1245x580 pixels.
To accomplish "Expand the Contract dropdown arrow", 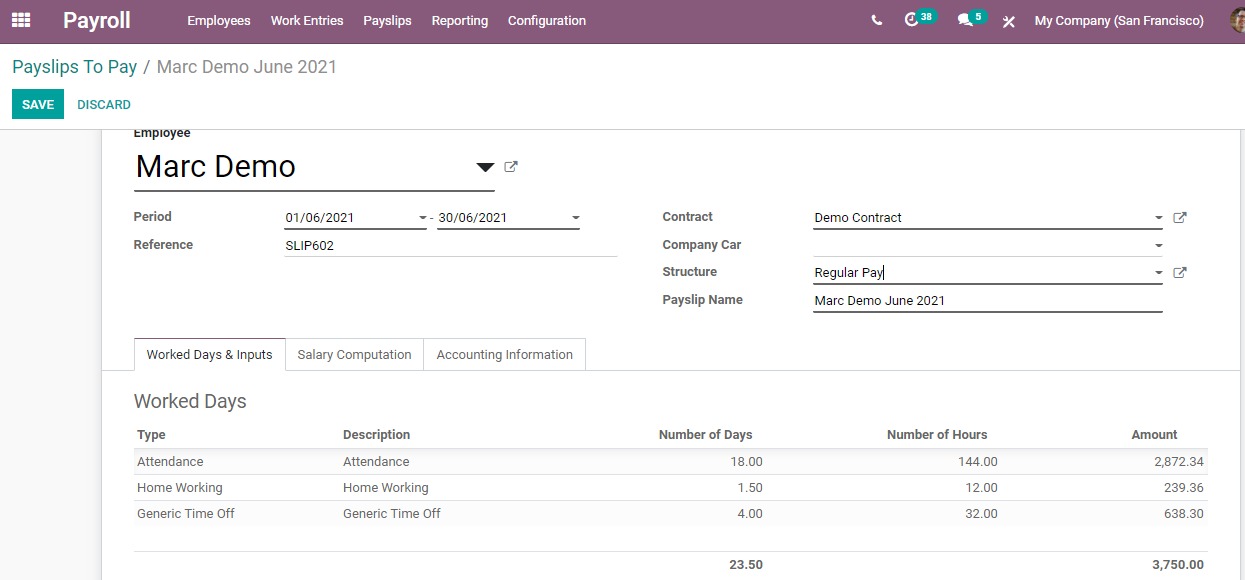I will click(x=1158, y=217).
